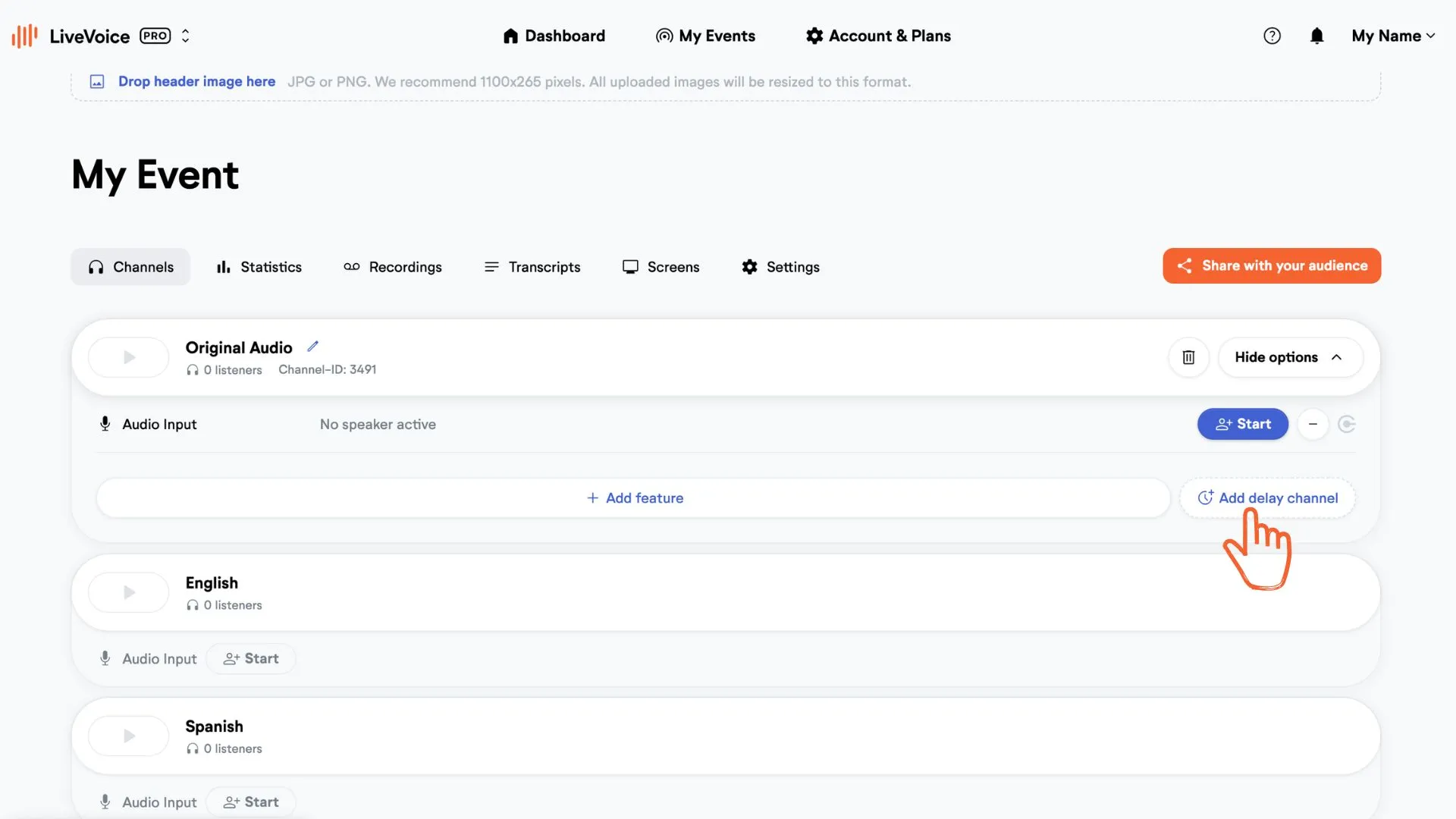Open the event Settings tab

[780, 267]
